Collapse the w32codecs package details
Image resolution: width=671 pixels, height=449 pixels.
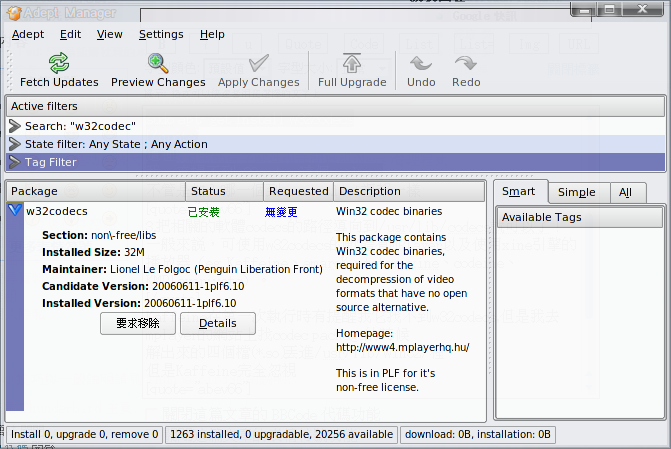[15, 210]
